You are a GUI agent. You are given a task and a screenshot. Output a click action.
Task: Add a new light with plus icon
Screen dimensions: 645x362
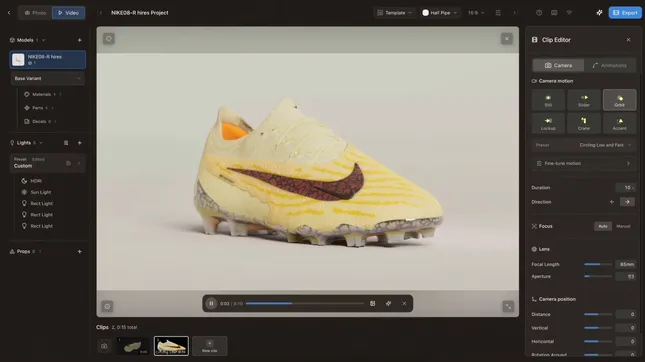[79, 143]
